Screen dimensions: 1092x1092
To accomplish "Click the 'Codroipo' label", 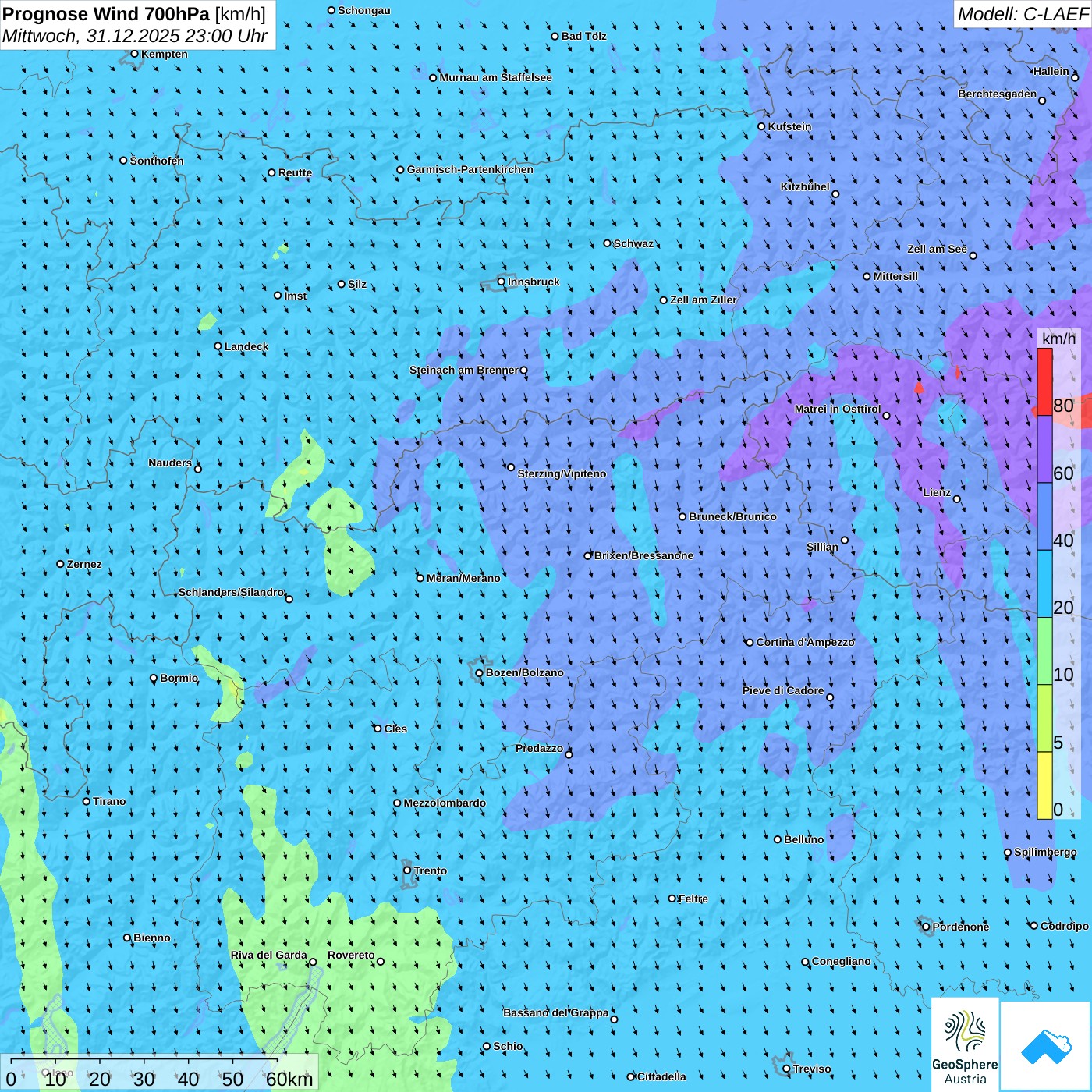I will click(x=1065, y=926).
